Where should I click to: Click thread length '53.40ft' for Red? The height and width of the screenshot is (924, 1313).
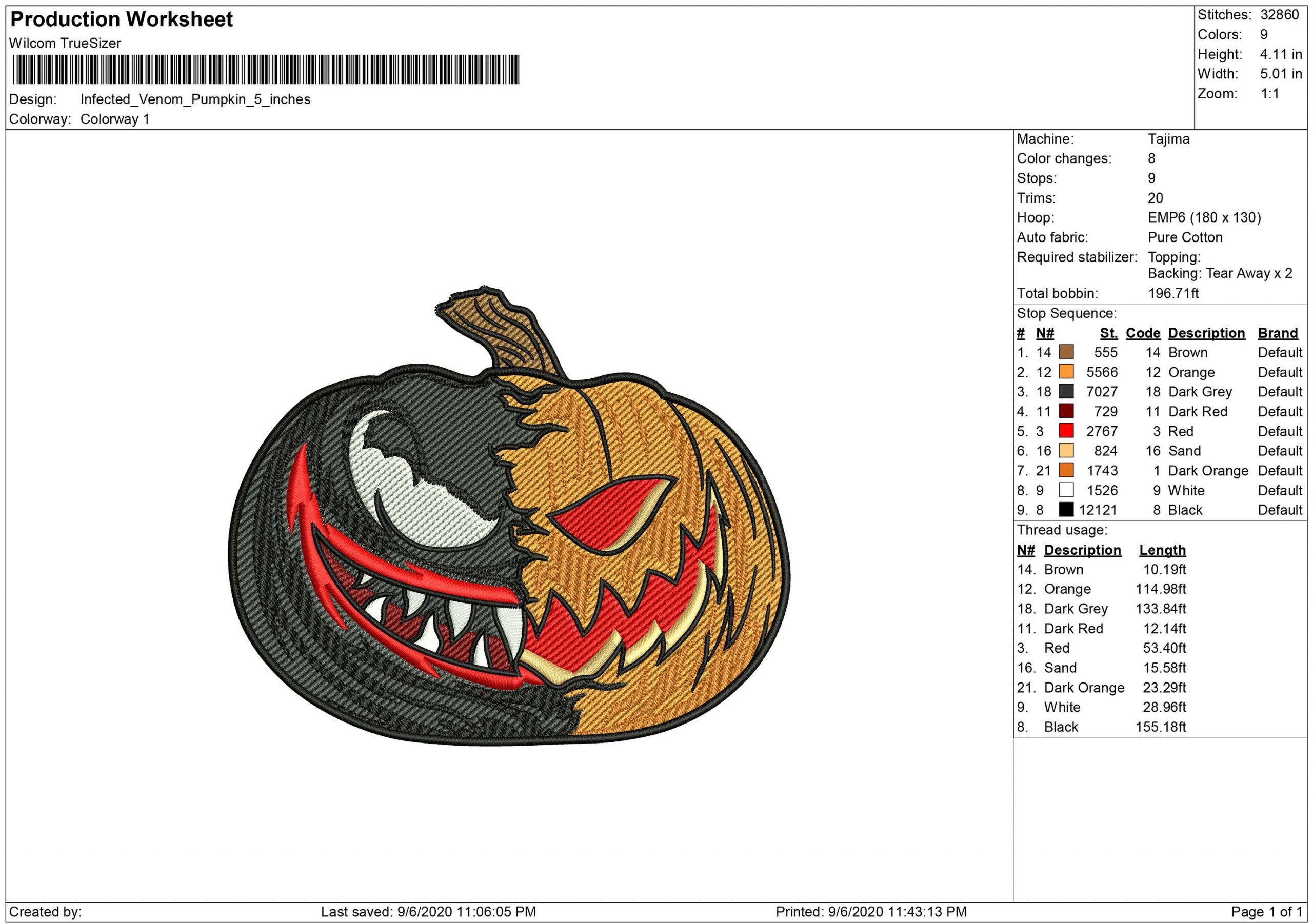[x=1164, y=648]
